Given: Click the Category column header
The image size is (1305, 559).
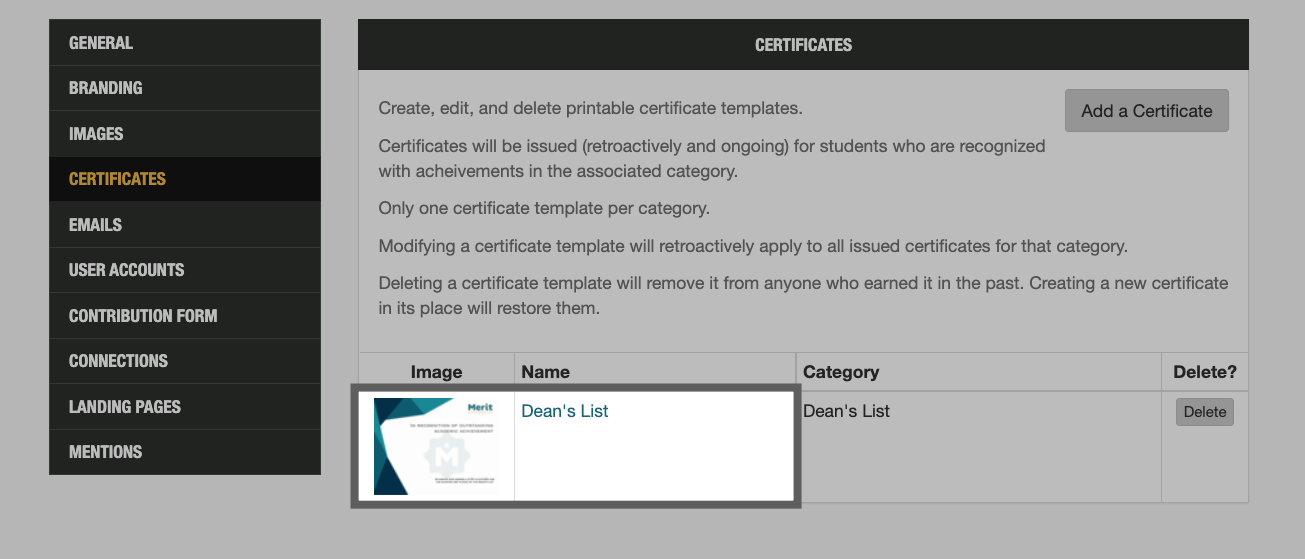Looking at the screenshot, I should pyautogui.click(x=841, y=372).
